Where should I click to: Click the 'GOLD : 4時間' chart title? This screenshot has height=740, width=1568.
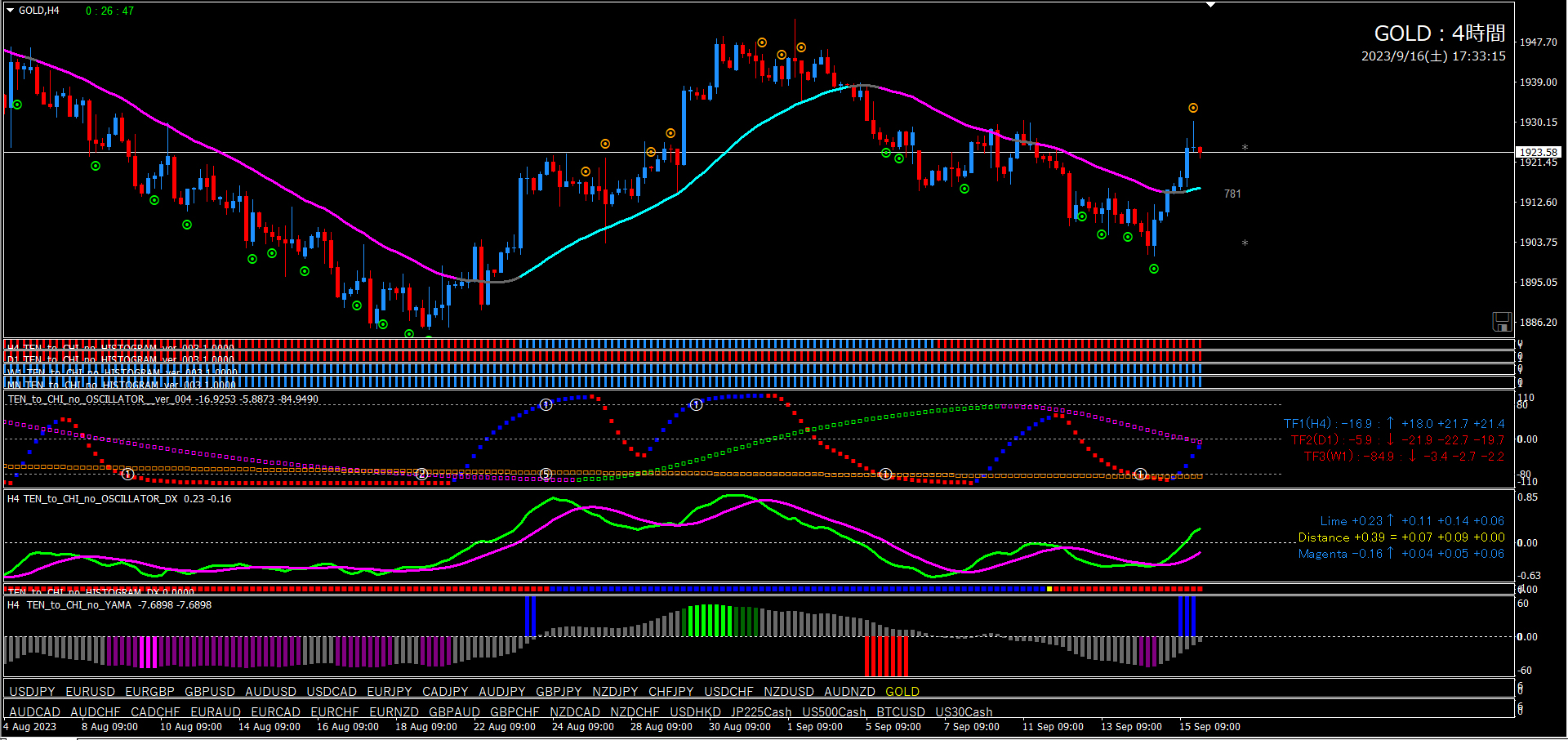pyautogui.click(x=1440, y=33)
